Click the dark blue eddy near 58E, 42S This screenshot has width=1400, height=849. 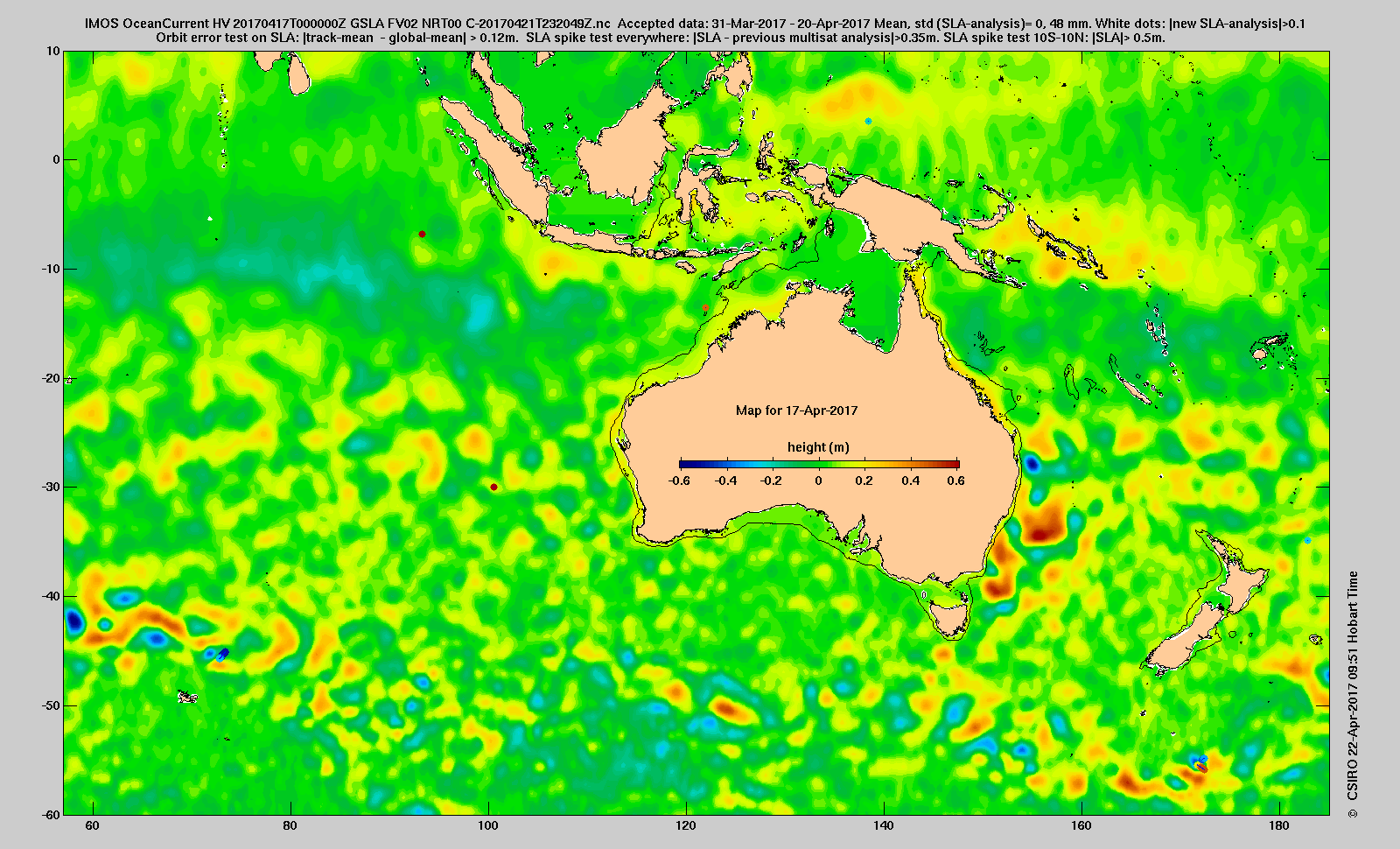point(73,622)
